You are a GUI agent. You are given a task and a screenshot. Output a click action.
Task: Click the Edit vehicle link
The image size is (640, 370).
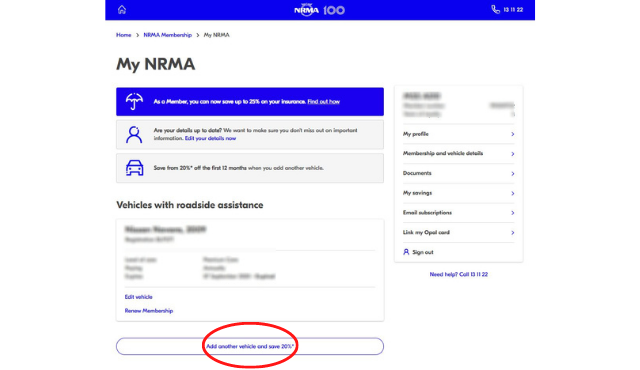138,297
